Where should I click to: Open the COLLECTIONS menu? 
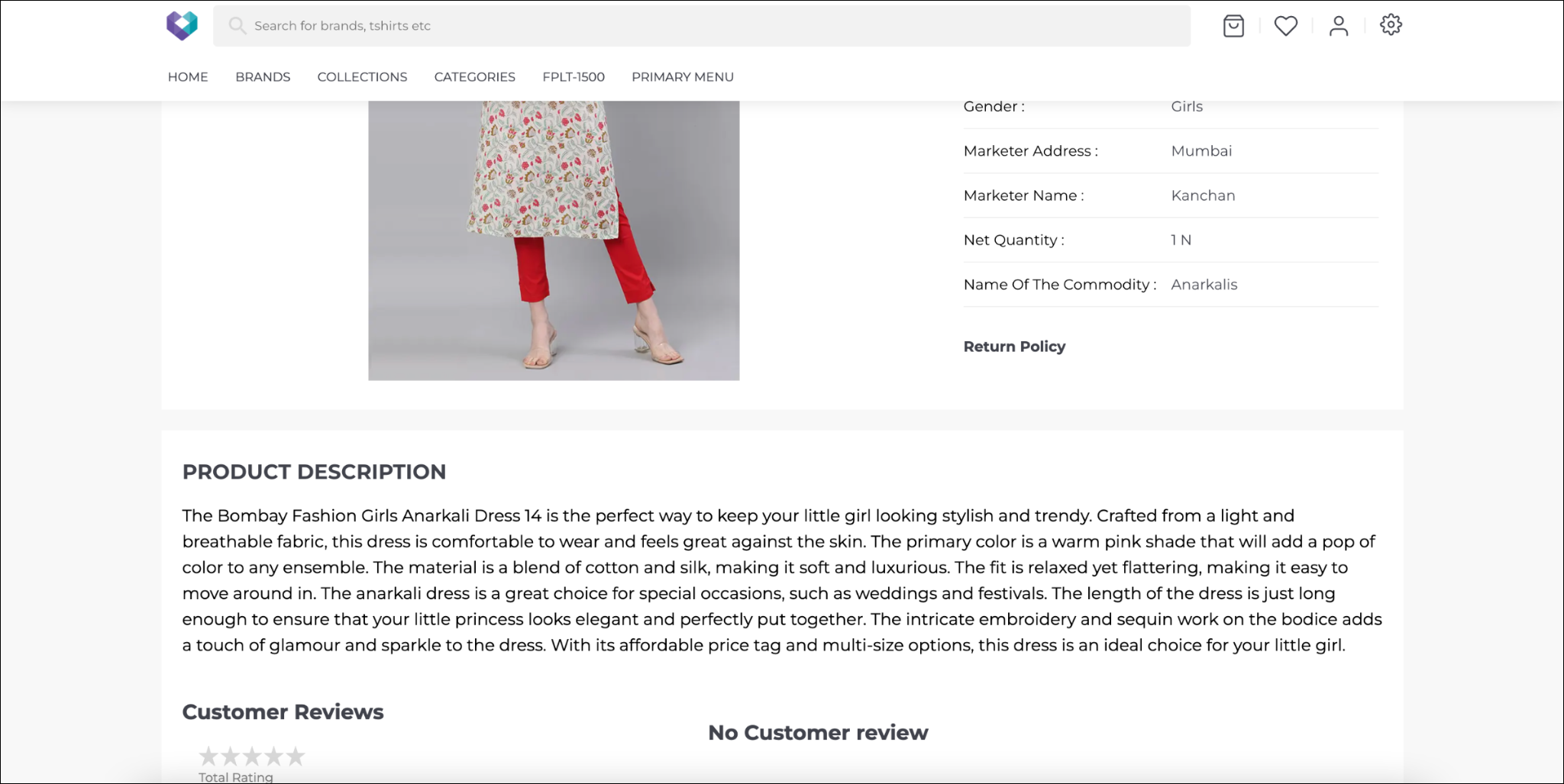click(362, 77)
